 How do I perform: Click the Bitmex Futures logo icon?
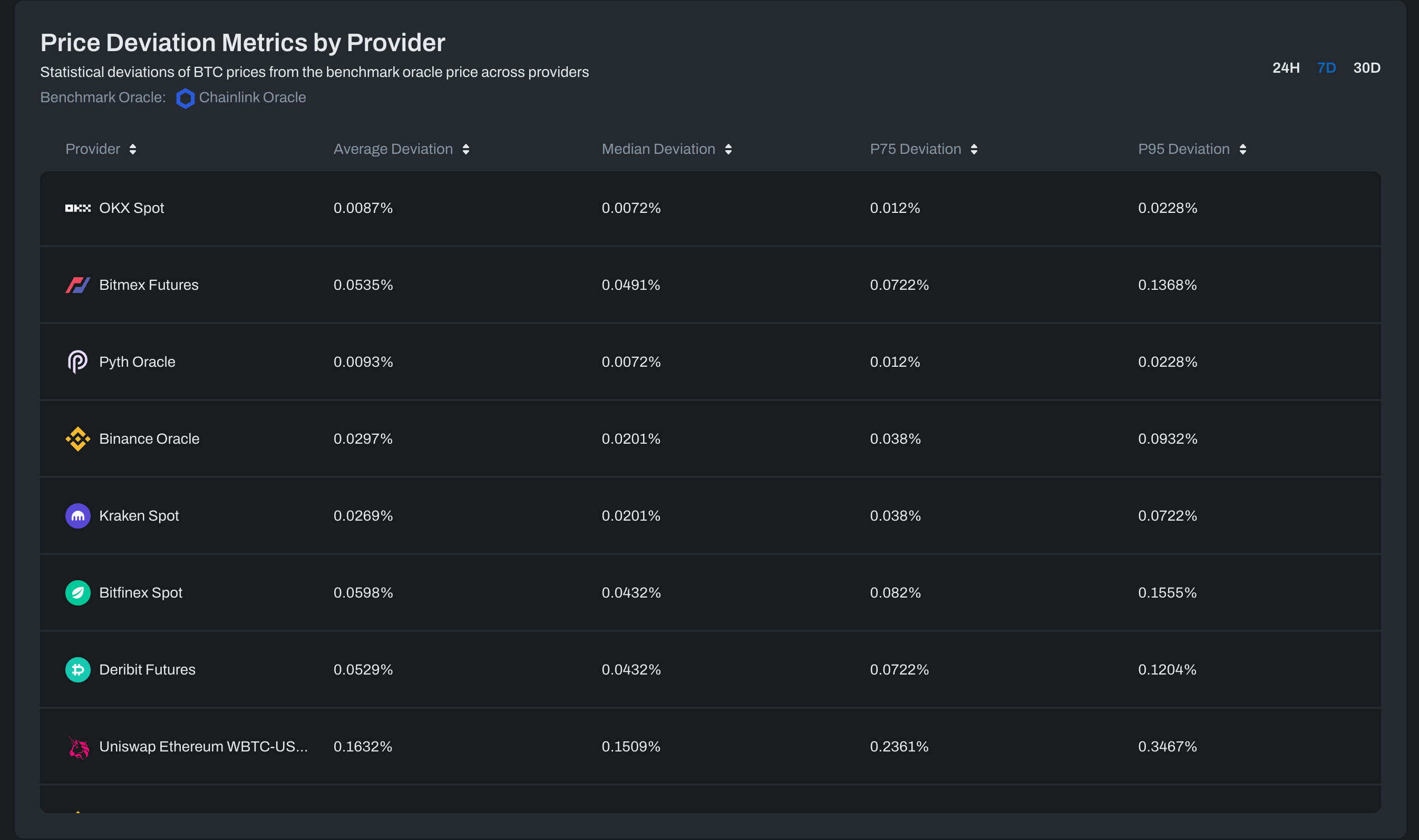click(77, 285)
